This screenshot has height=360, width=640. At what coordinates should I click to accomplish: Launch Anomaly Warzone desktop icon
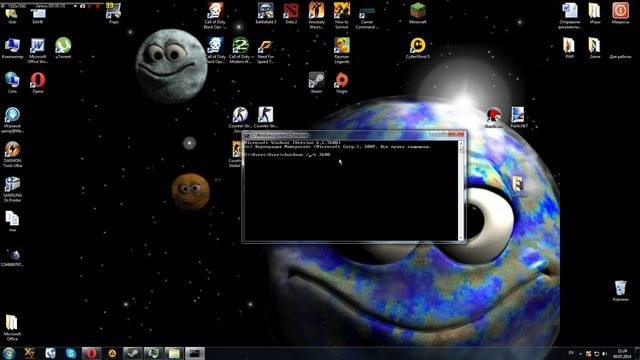tap(316, 15)
